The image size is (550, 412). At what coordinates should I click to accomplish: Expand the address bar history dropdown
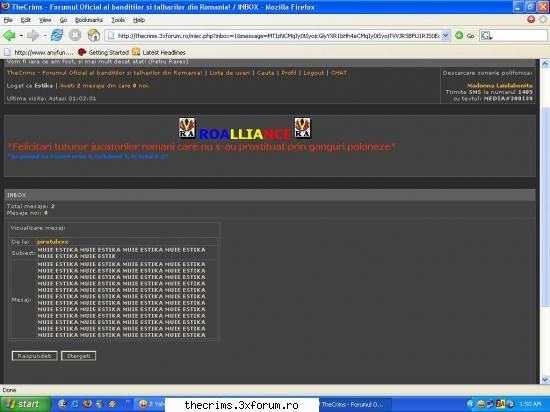[445, 35]
